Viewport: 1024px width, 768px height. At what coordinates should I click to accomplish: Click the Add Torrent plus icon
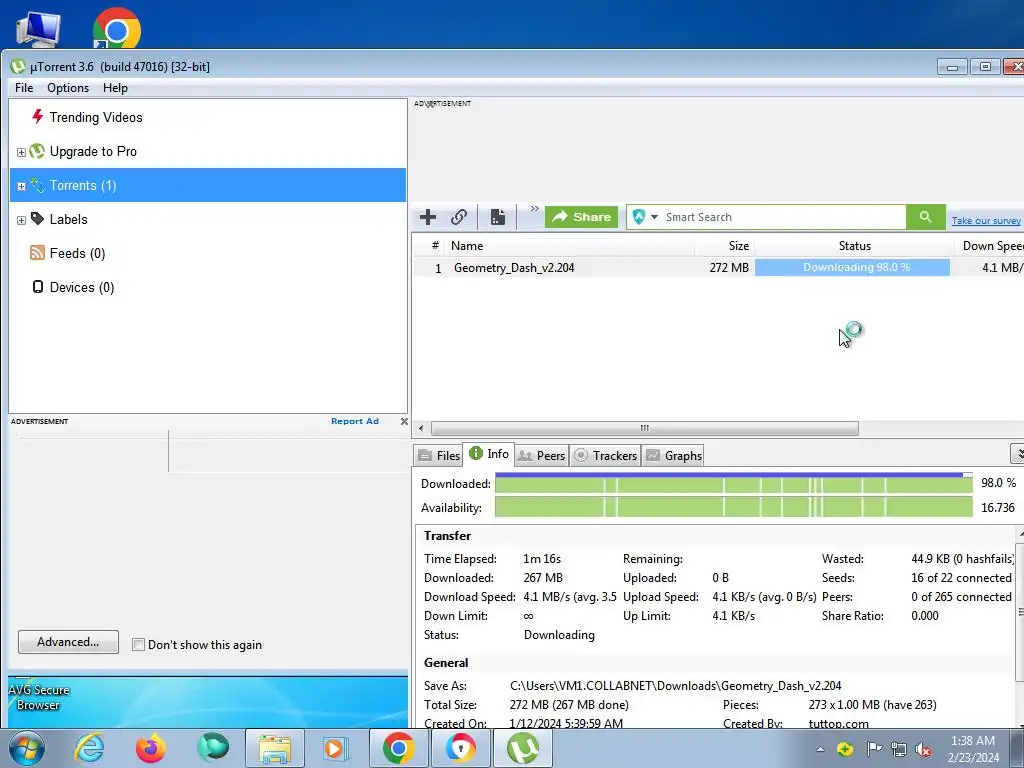(428, 217)
